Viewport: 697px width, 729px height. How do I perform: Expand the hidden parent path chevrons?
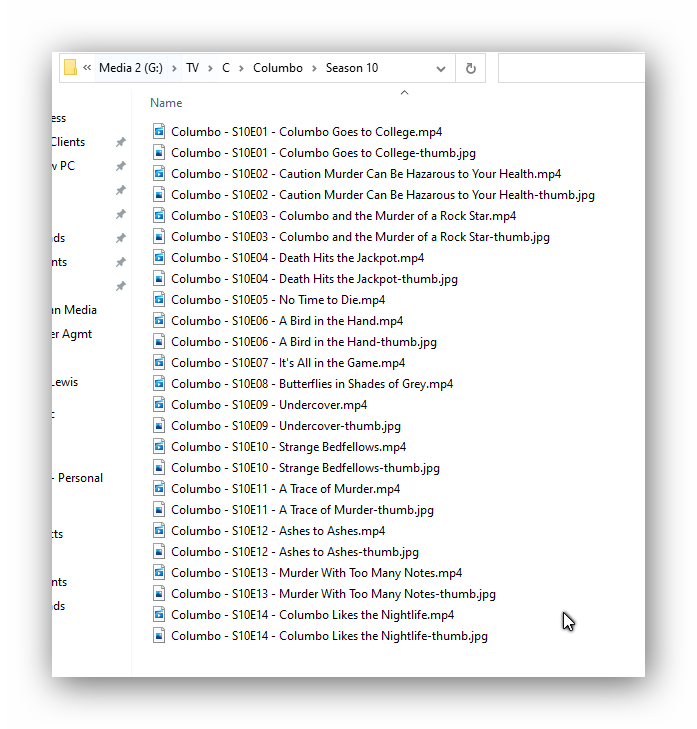(x=87, y=68)
